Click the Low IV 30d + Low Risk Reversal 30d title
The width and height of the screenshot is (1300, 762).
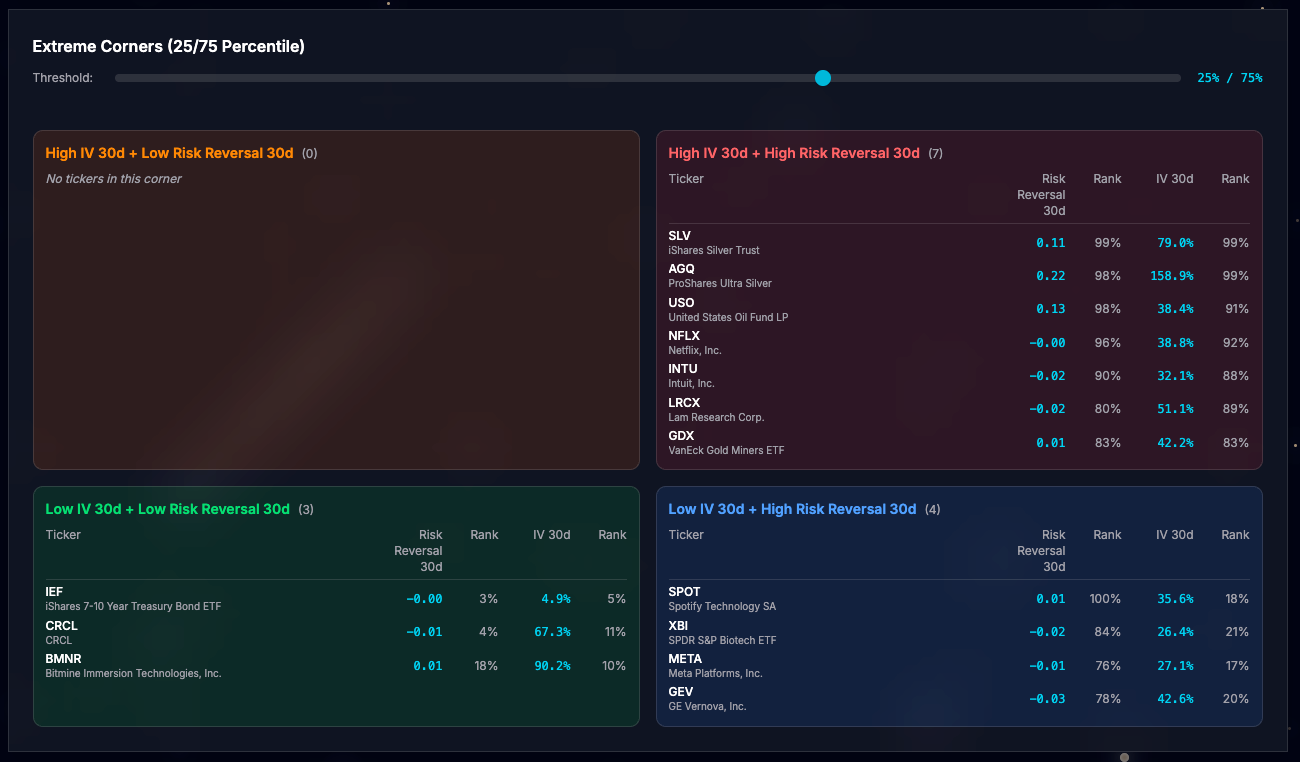(x=167, y=509)
